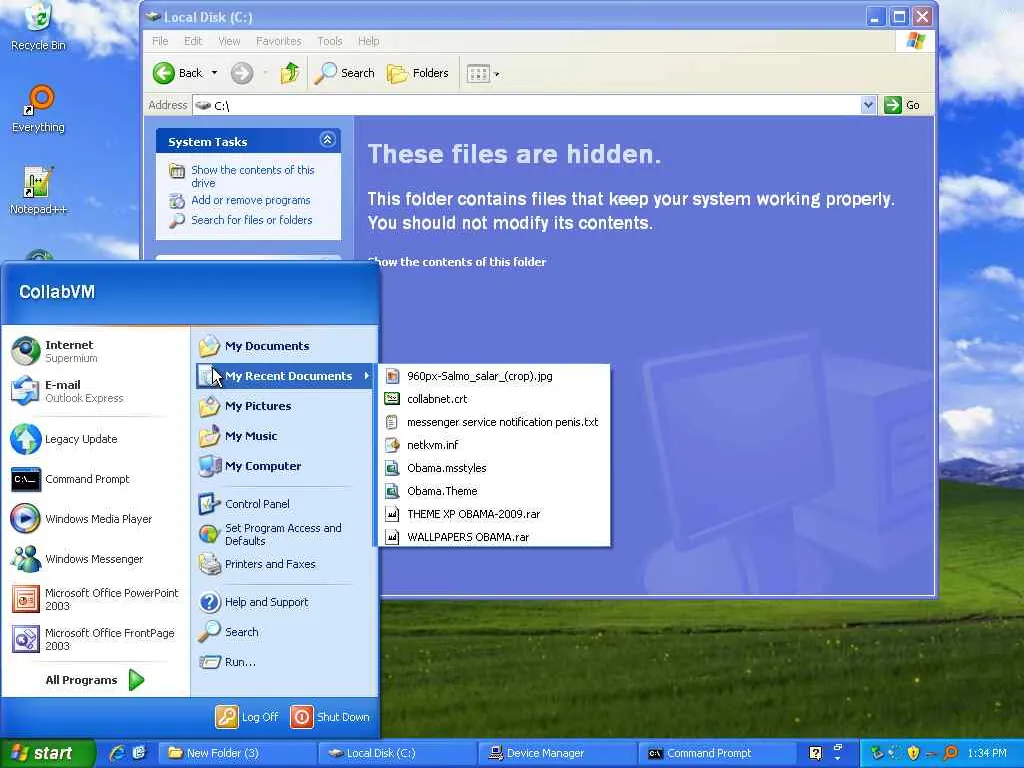Open Obama.Theme recent document
Image resolution: width=1024 pixels, height=768 pixels.
pyautogui.click(x=494, y=491)
